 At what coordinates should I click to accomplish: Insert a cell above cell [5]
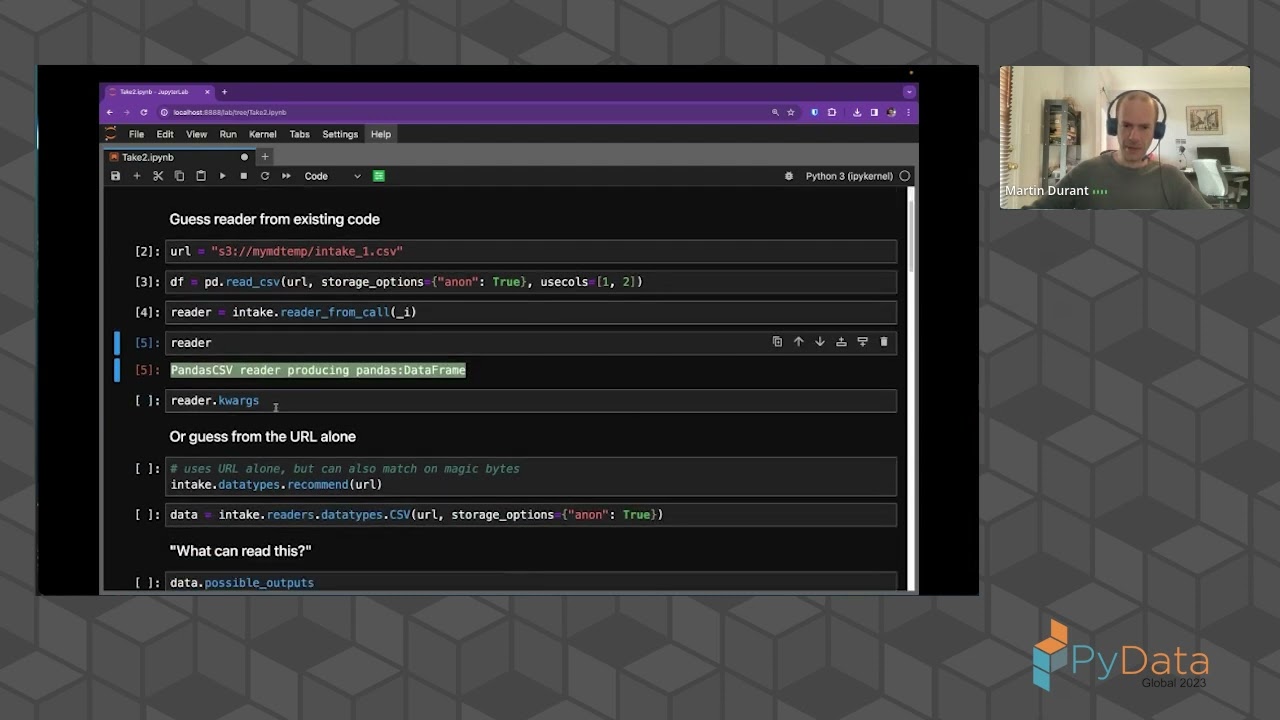(x=841, y=342)
